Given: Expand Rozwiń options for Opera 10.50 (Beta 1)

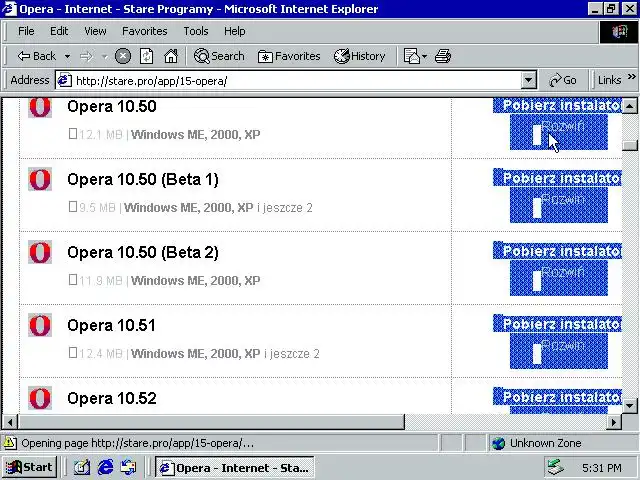Looking at the screenshot, I should coord(559,205).
